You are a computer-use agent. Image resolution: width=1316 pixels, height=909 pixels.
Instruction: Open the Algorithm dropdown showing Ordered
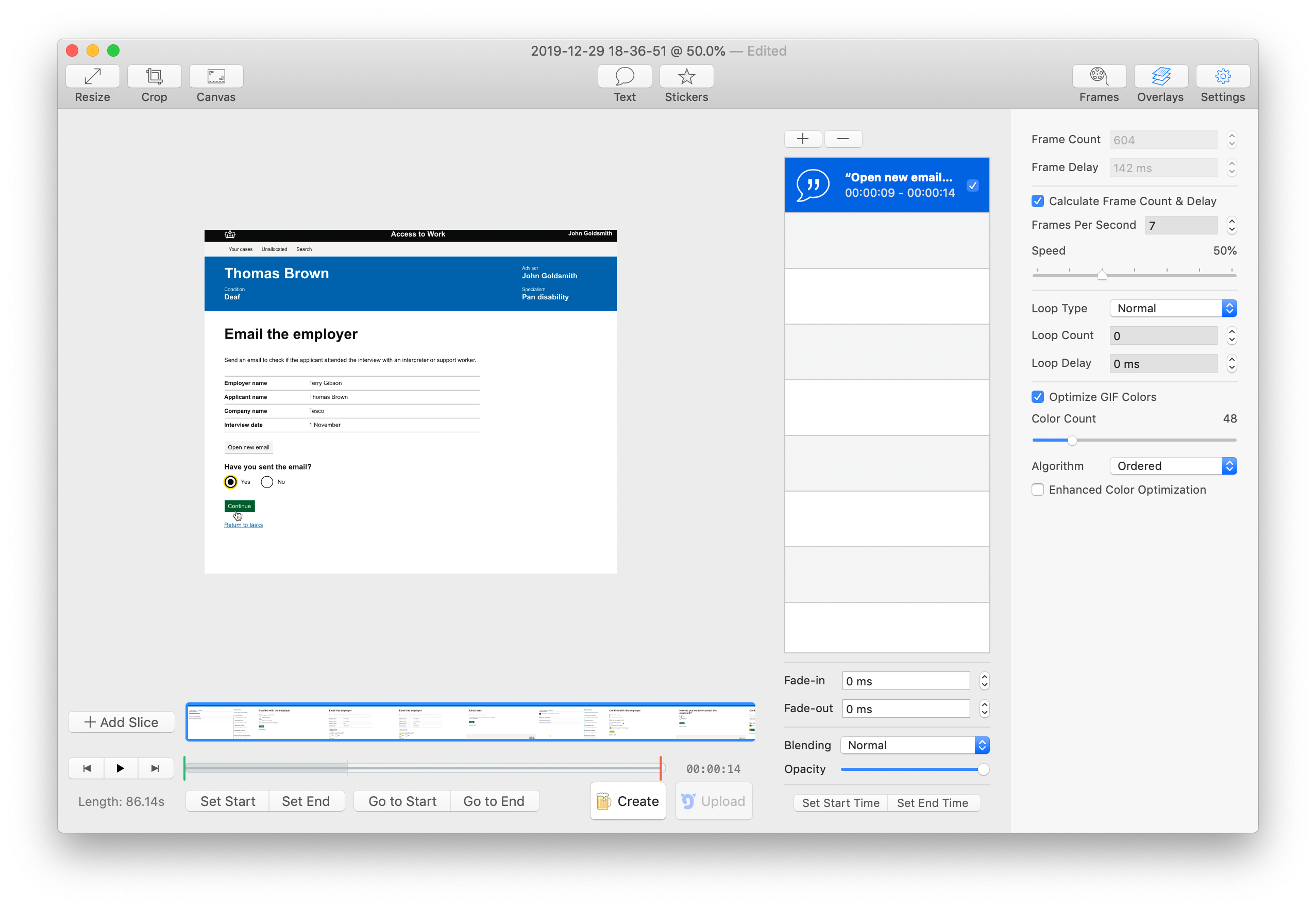[x=1173, y=465]
